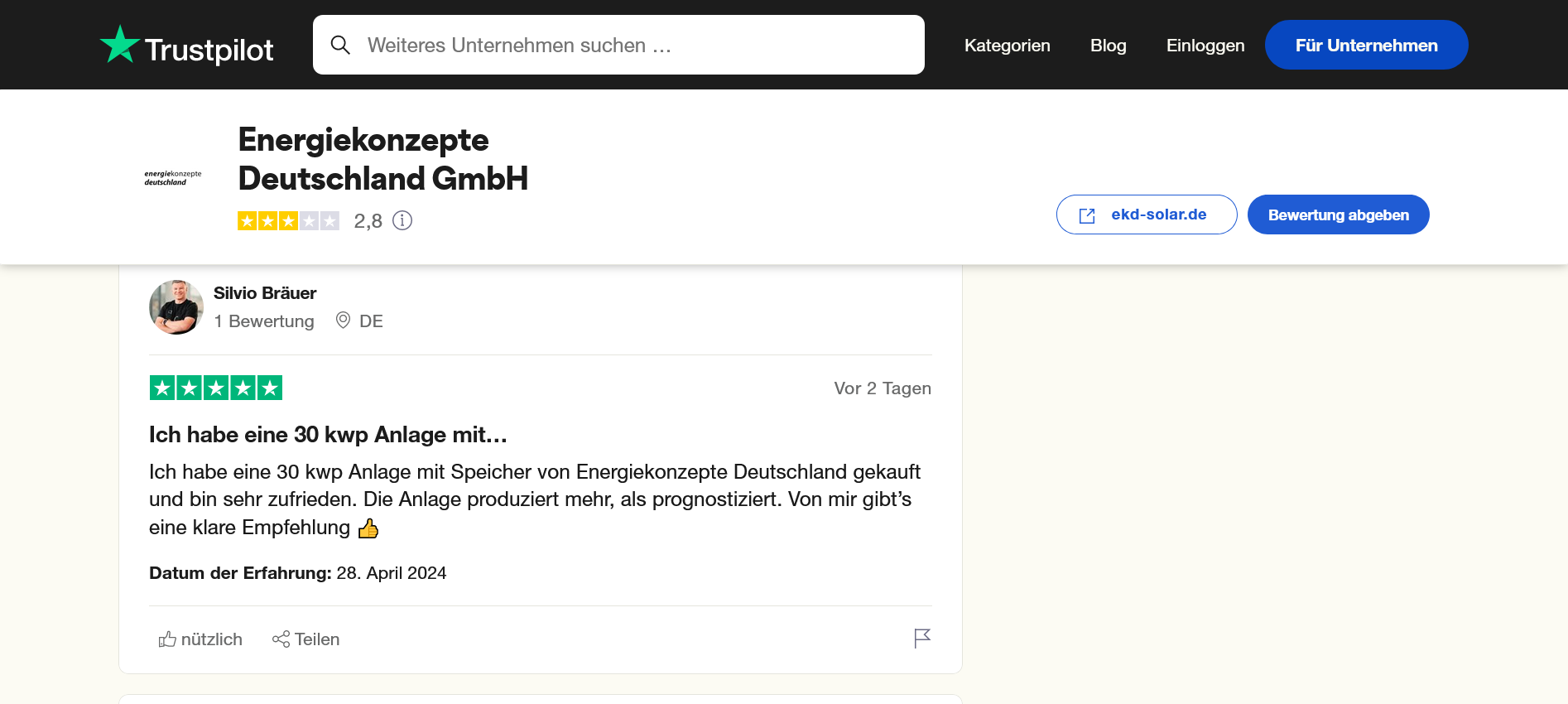Click the Energiekonzepte Deutschland company logo

[x=173, y=178]
